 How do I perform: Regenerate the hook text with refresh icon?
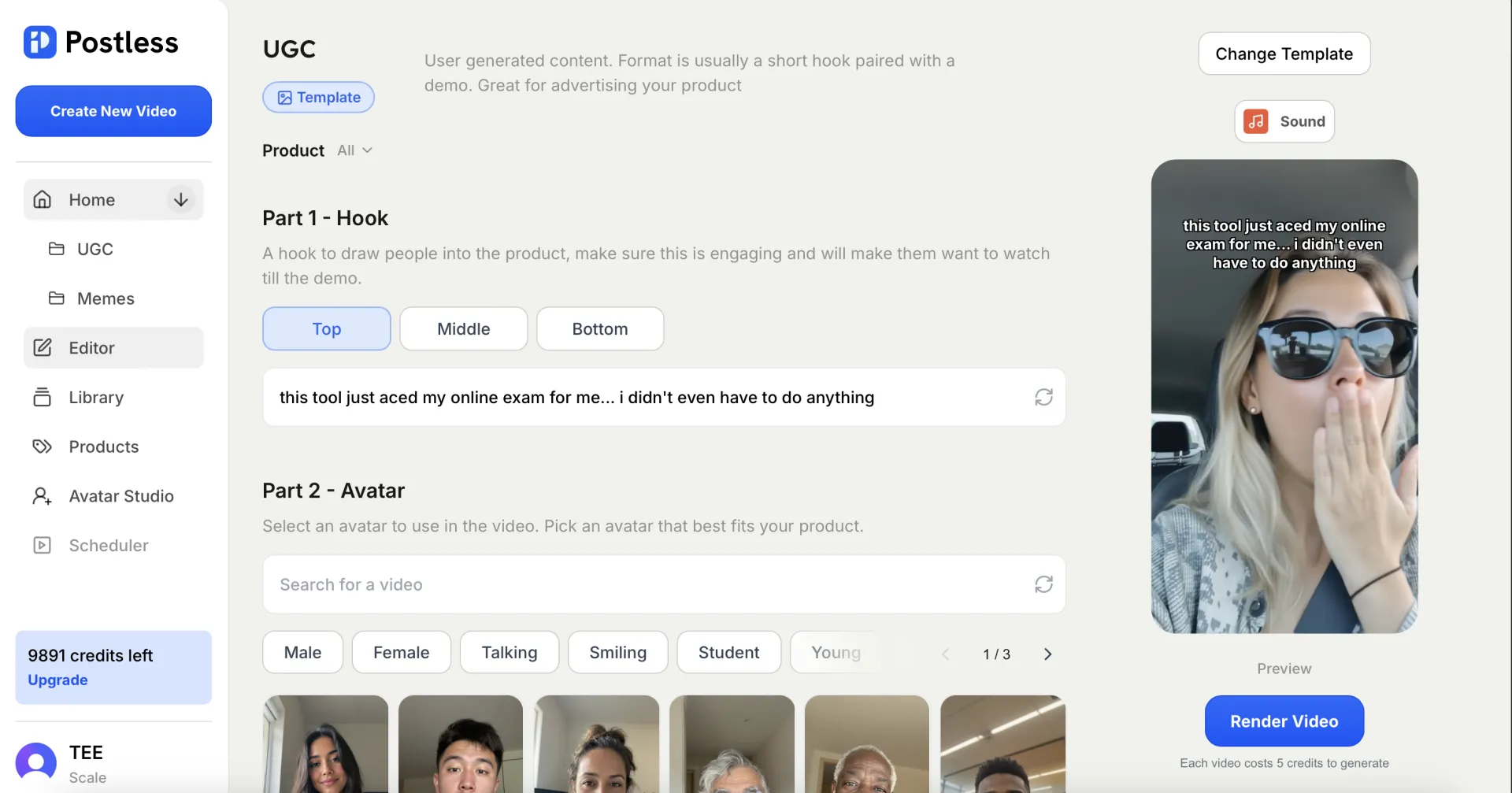(x=1043, y=398)
